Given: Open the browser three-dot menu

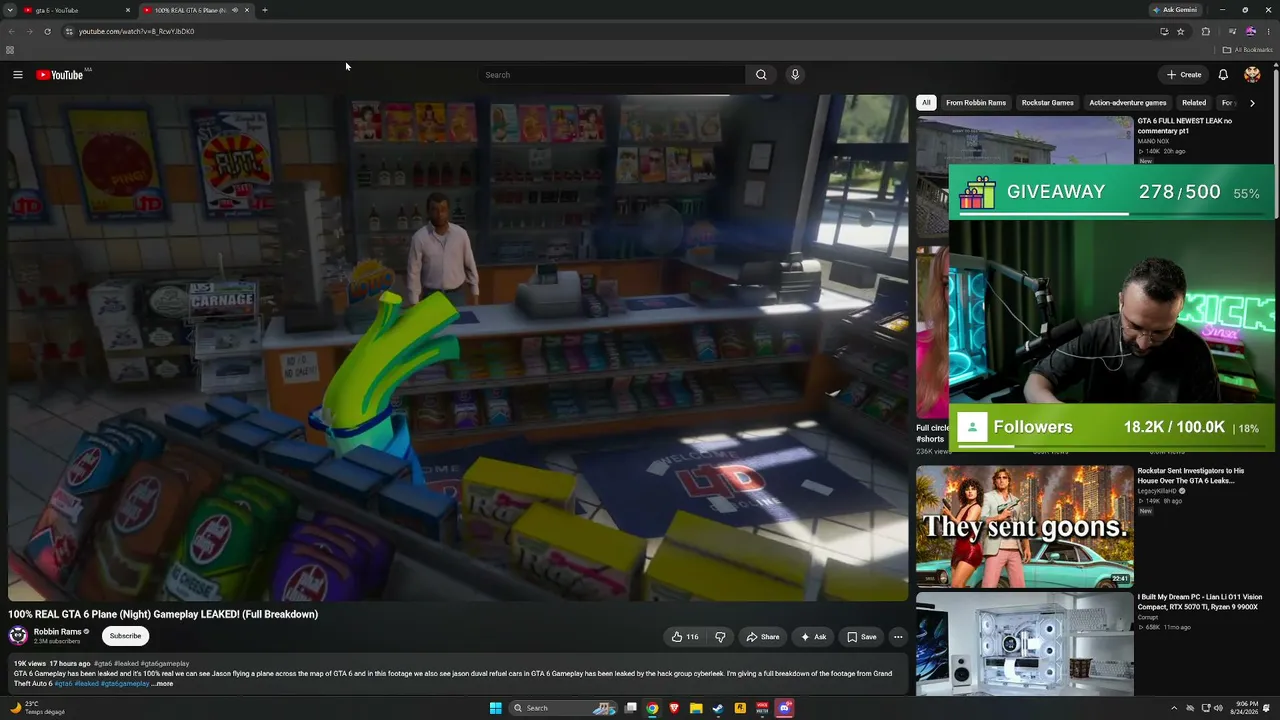Looking at the screenshot, I should click(x=1269, y=31).
